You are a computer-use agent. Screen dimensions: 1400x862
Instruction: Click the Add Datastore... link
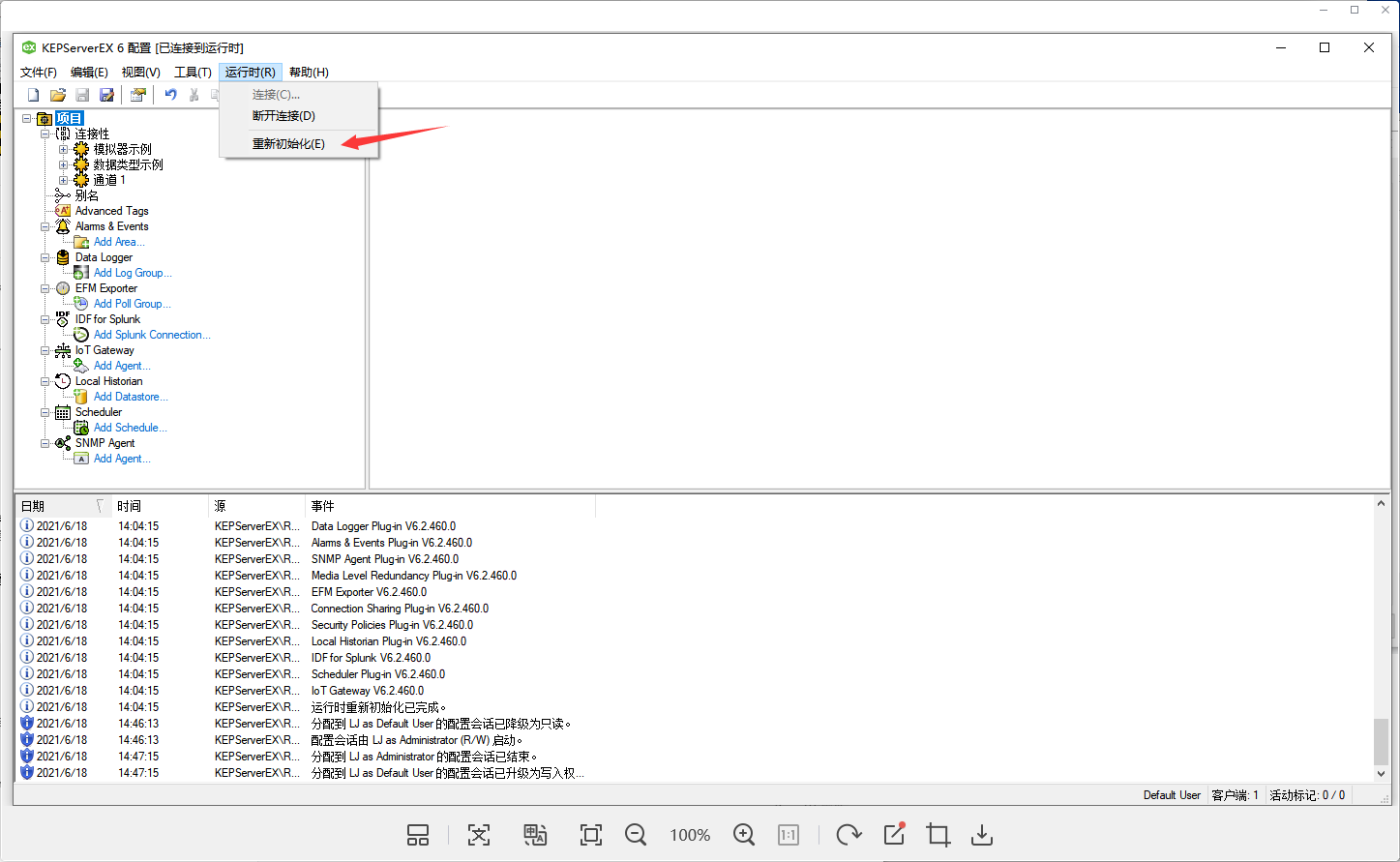(x=131, y=397)
